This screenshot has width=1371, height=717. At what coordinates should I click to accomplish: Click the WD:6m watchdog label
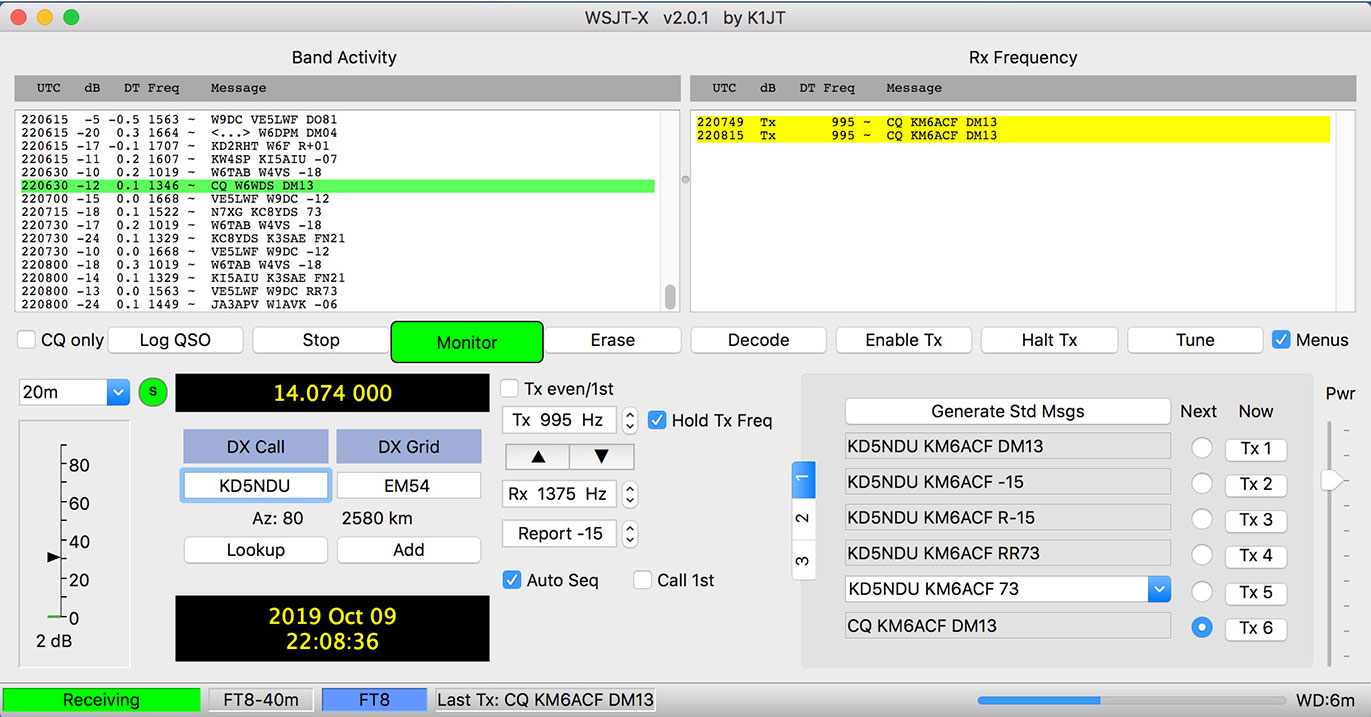tap(1325, 700)
